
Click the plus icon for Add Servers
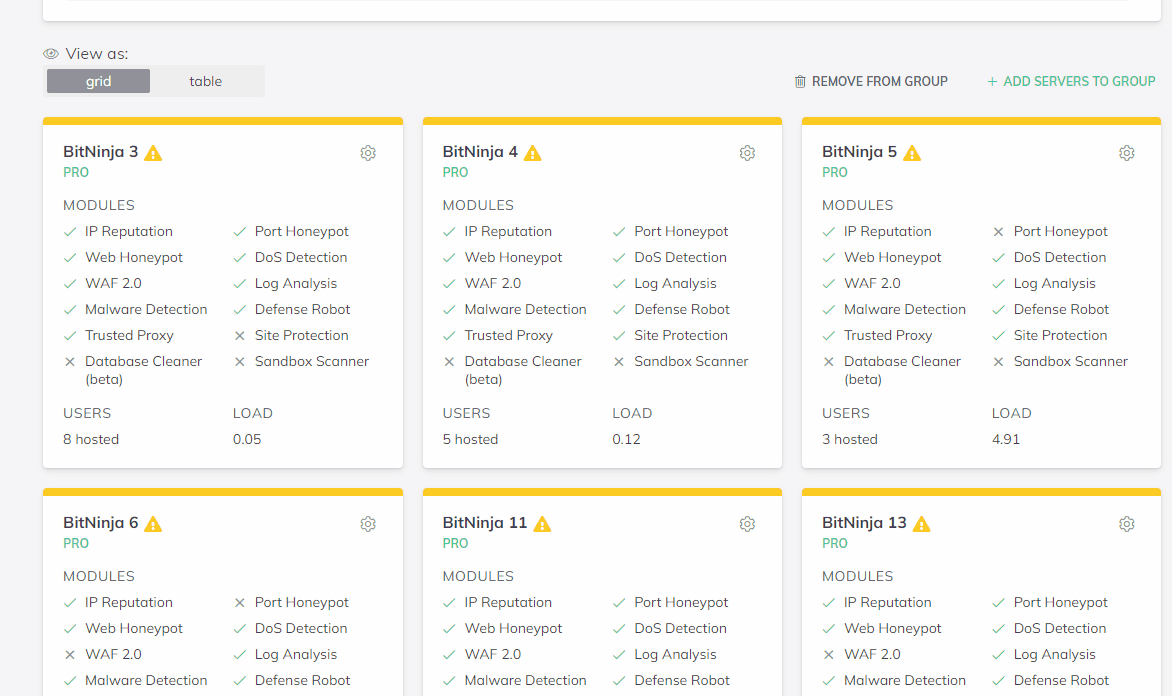point(992,81)
